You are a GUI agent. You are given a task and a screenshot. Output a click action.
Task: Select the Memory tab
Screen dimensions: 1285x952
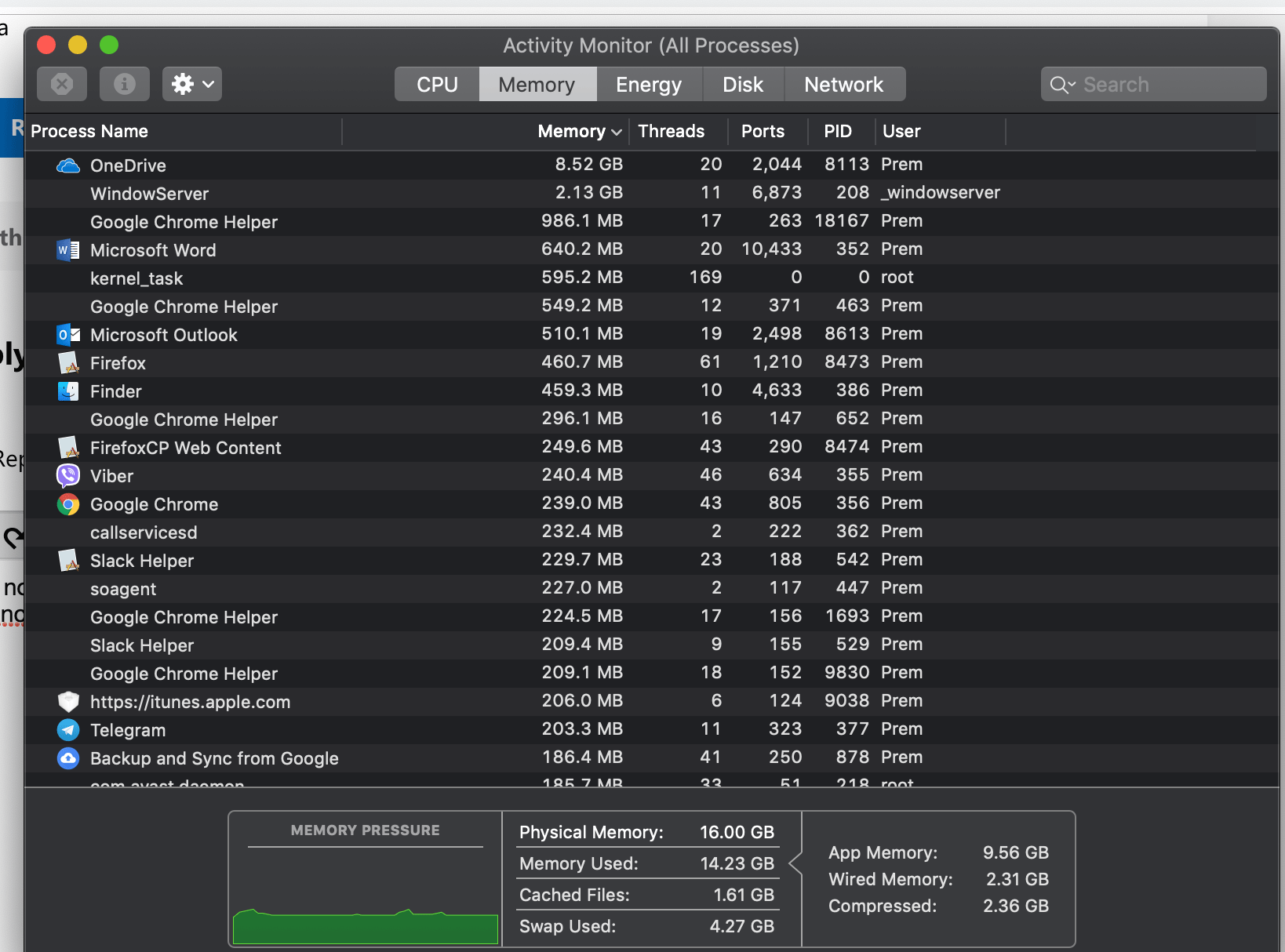[x=537, y=84]
